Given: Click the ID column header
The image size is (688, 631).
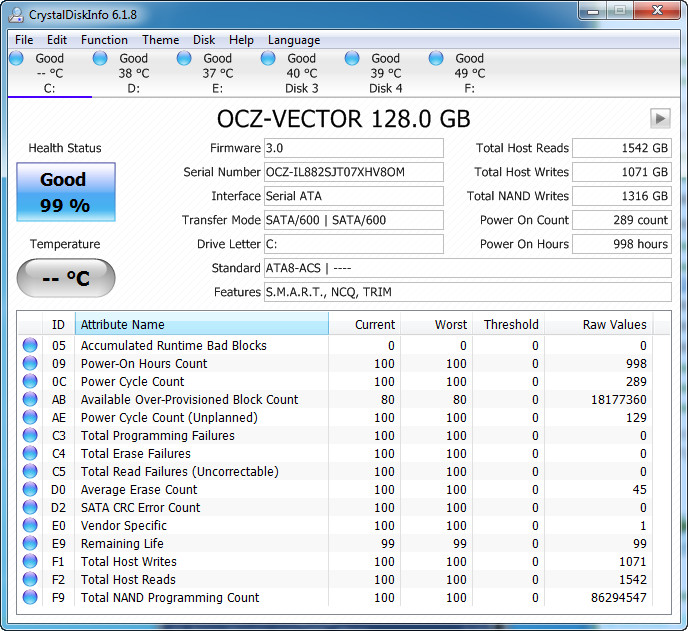Looking at the screenshot, I should pos(58,325).
